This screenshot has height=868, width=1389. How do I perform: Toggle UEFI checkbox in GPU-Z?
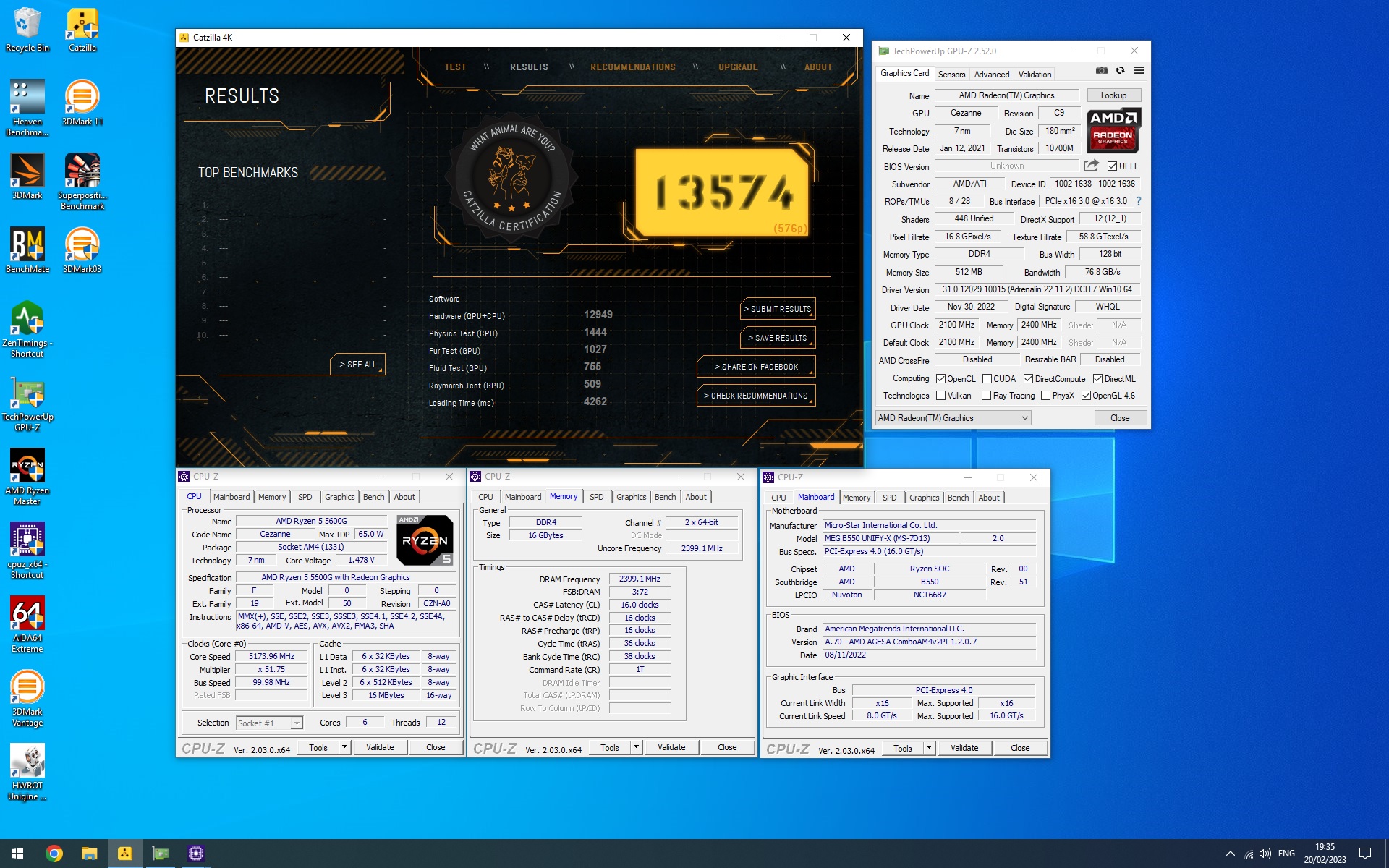pyautogui.click(x=1112, y=166)
